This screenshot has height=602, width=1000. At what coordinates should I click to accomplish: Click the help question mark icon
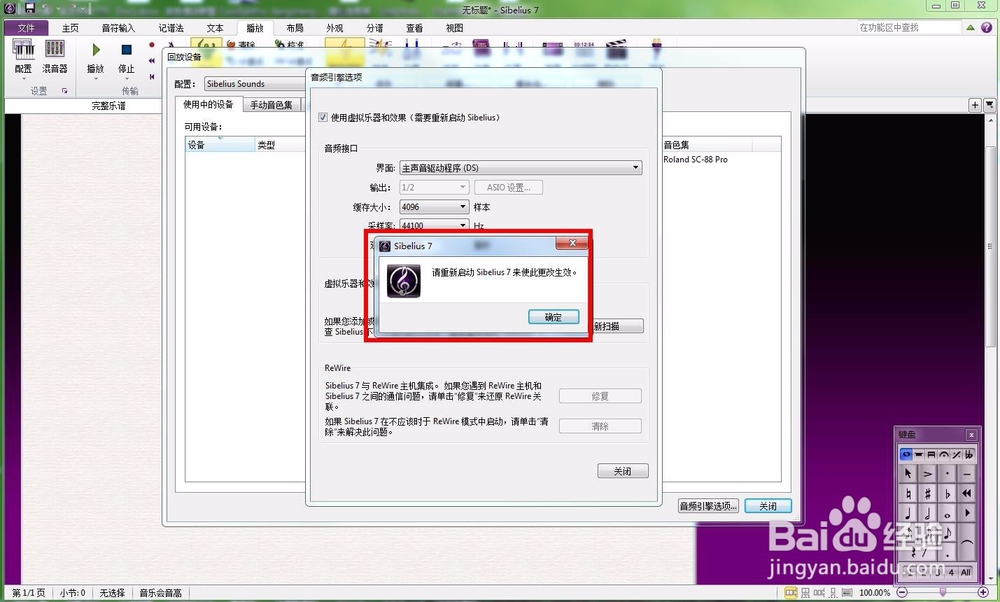(987, 27)
